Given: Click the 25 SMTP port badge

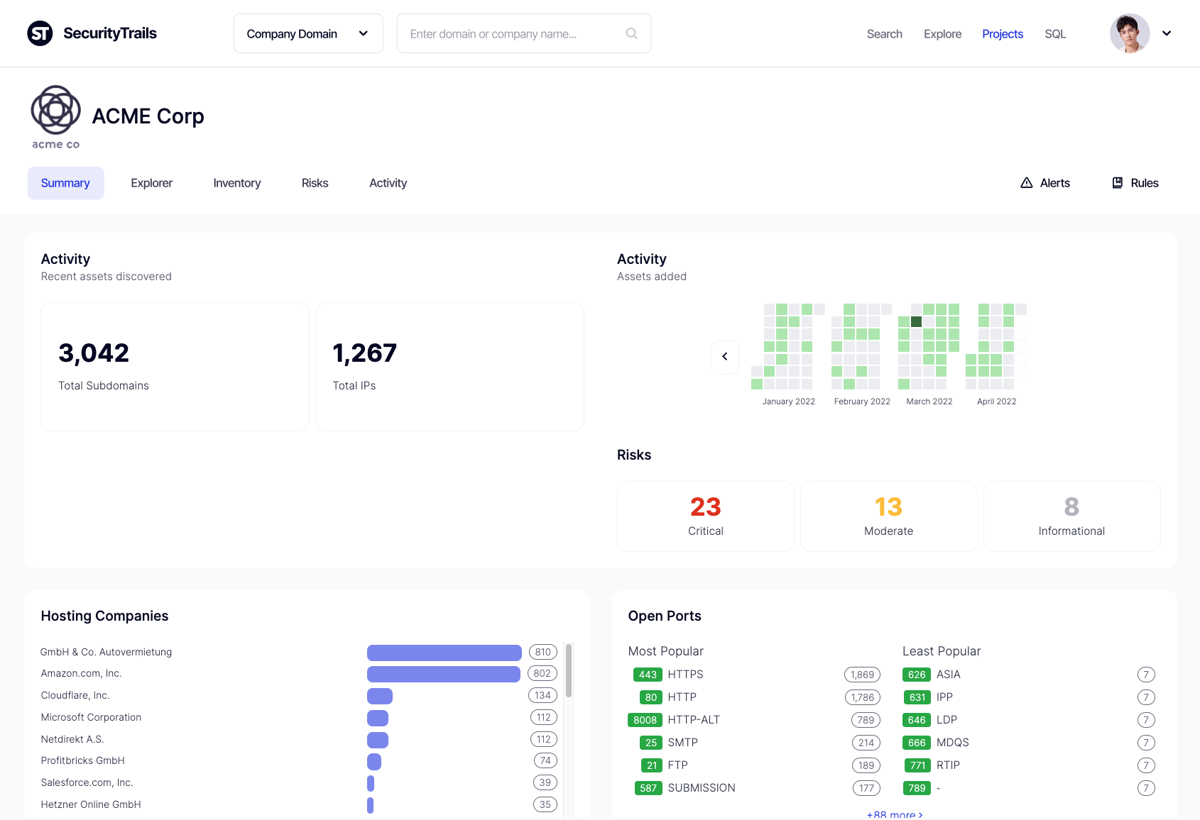Looking at the screenshot, I should 651,743.
